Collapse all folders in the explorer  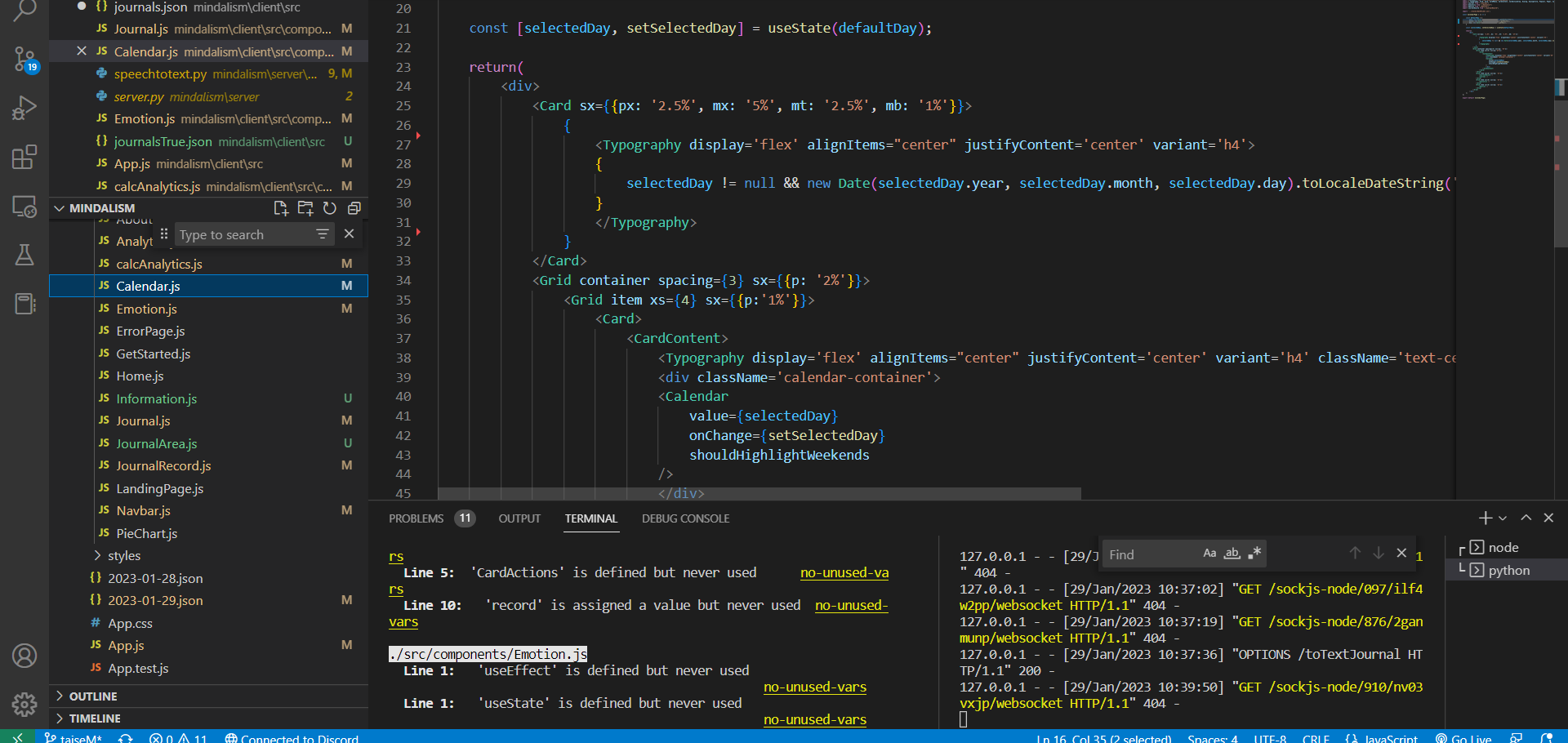[x=354, y=208]
